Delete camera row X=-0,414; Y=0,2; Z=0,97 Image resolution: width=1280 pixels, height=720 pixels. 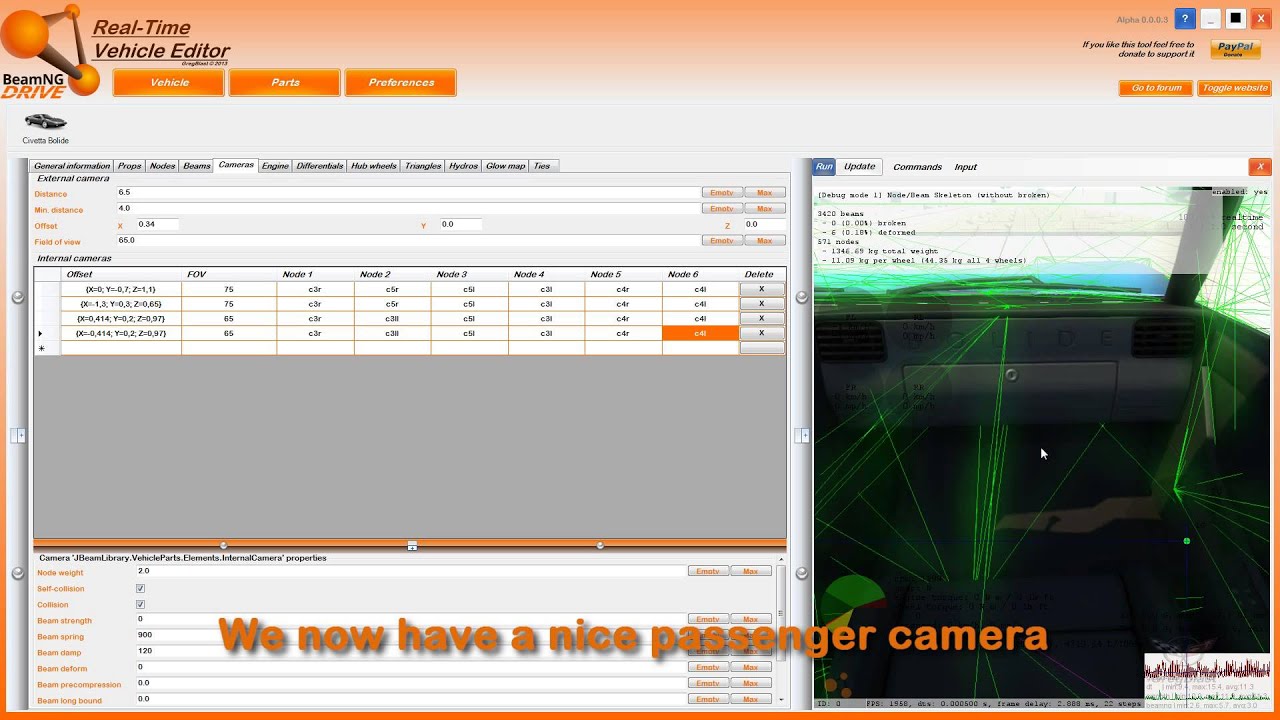(x=761, y=333)
